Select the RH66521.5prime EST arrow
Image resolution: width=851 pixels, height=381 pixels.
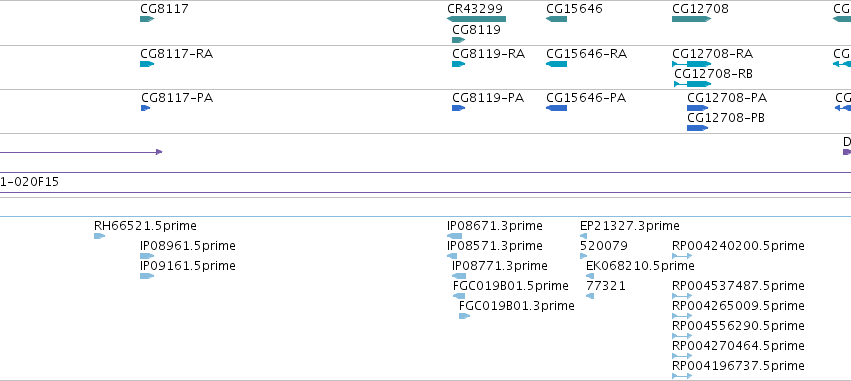pyautogui.click(x=99, y=236)
